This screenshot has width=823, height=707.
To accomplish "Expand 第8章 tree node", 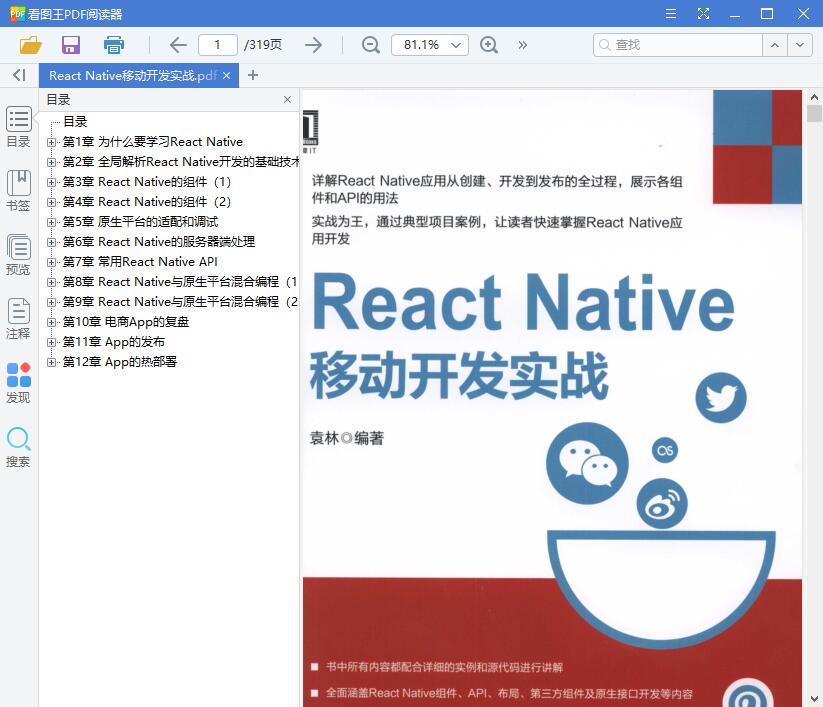I will pyautogui.click(x=51, y=282).
